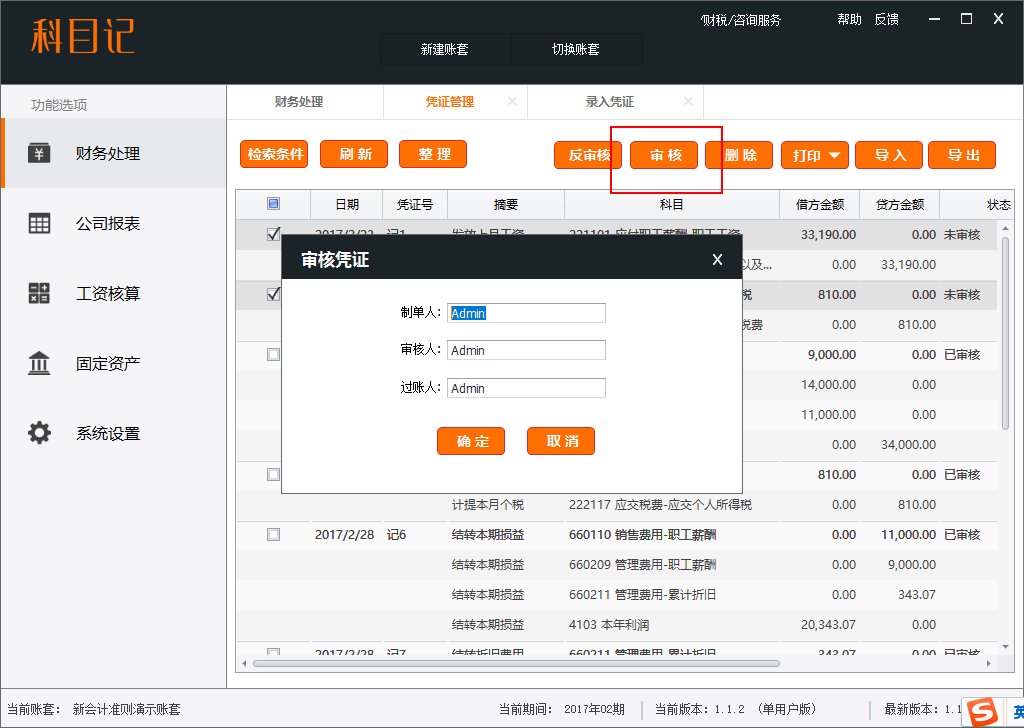Click the 审核人 input field
The image size is (1024, 728).
pyautogui.click(x=526, y=351)
